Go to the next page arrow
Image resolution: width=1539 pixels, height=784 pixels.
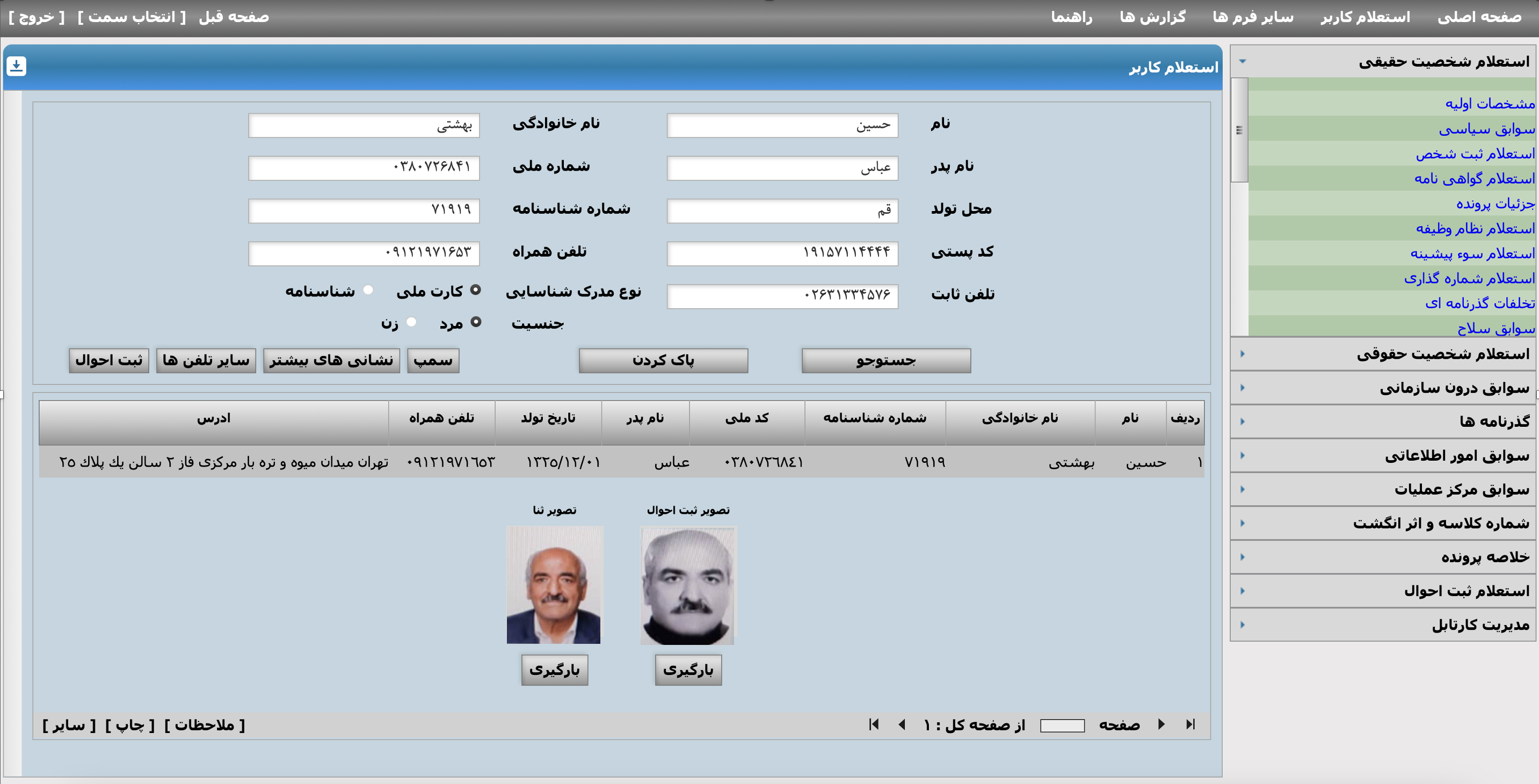pos(1161,725)
